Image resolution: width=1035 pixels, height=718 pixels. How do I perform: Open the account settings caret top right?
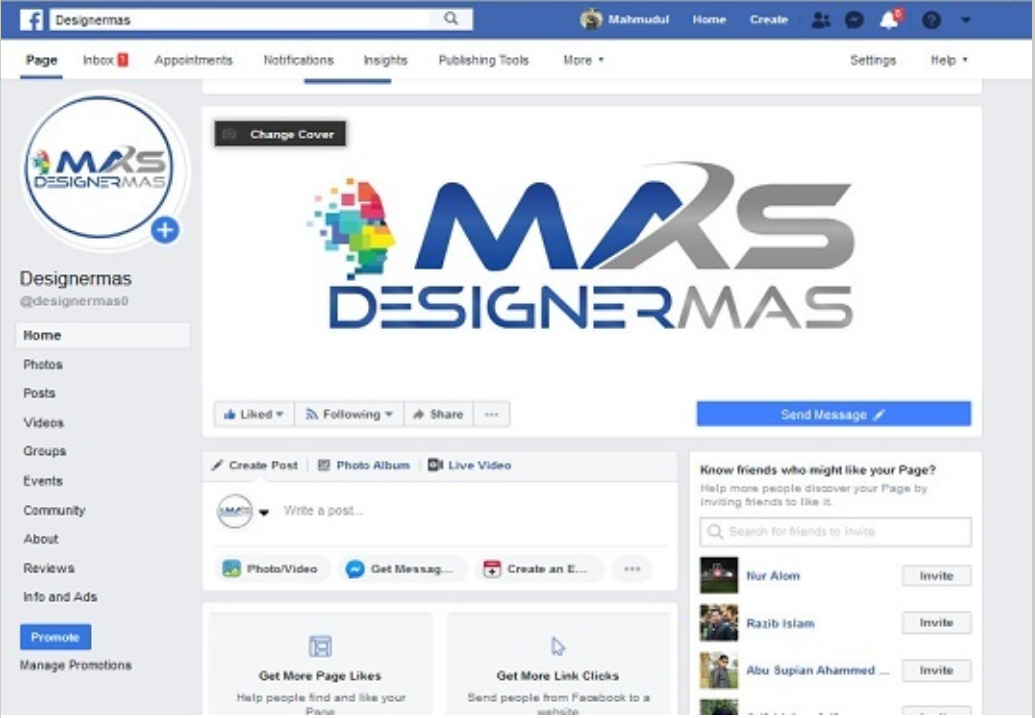pos(963,18)
